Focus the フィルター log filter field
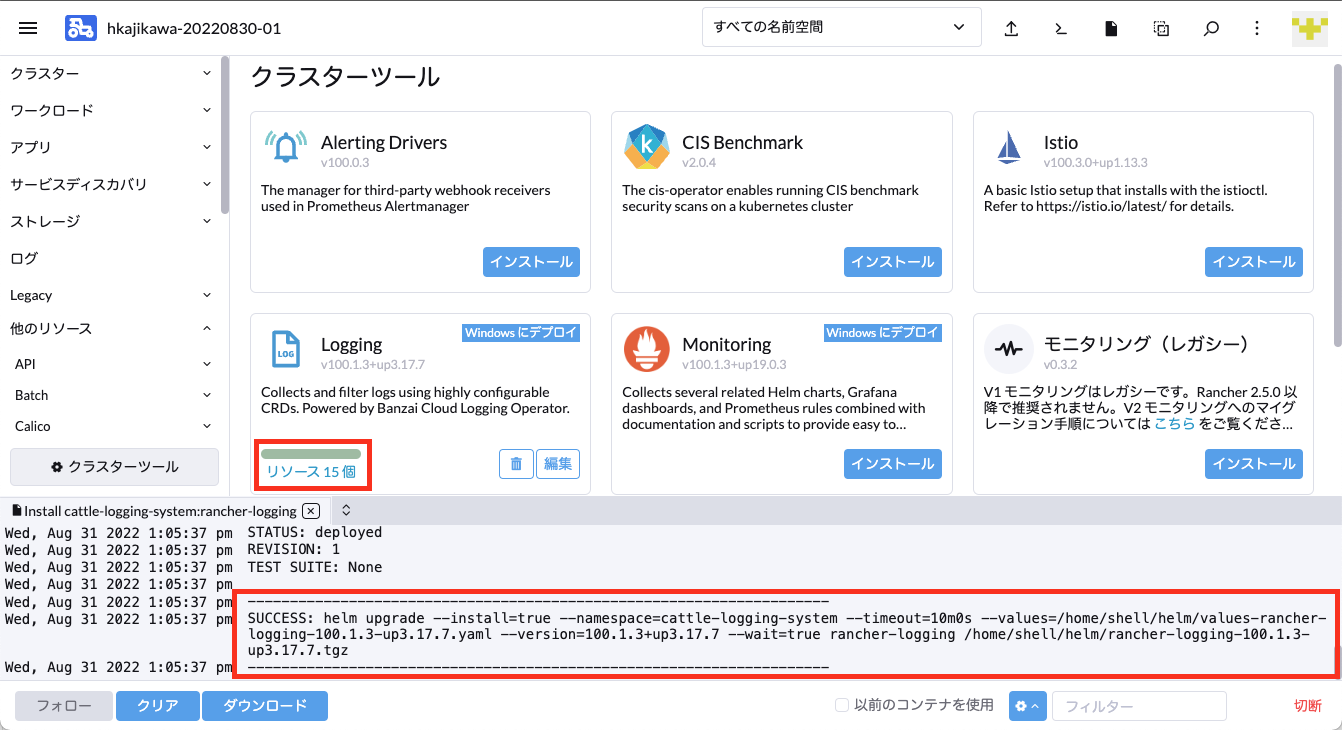Viewport: 1342px width, 730px height. (x=1139, y=706)
